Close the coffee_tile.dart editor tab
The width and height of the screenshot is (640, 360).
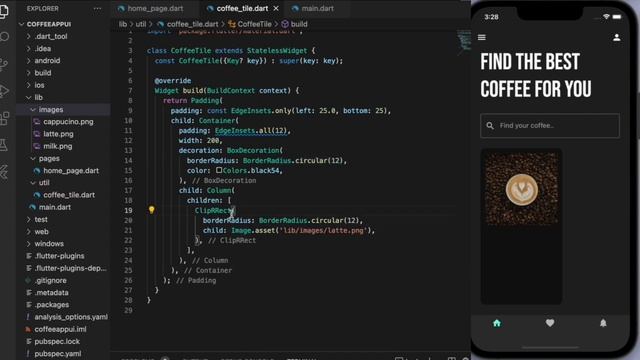(276, 8)
